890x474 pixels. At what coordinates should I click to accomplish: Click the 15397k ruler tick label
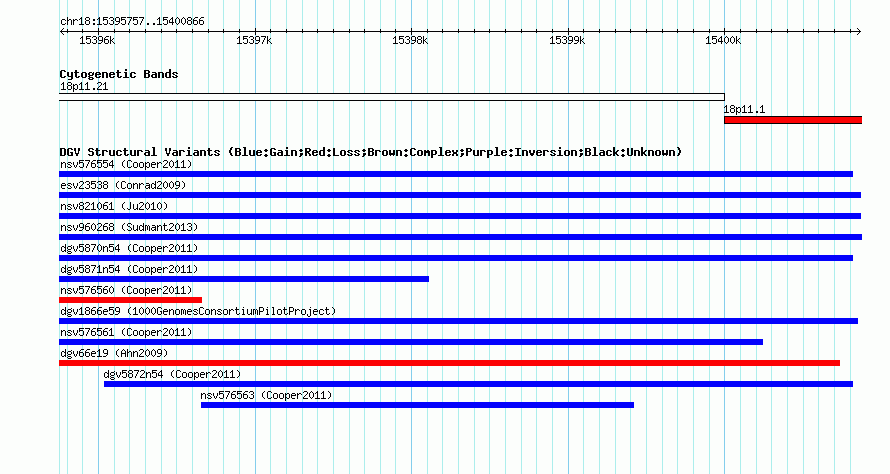[254, 40]
